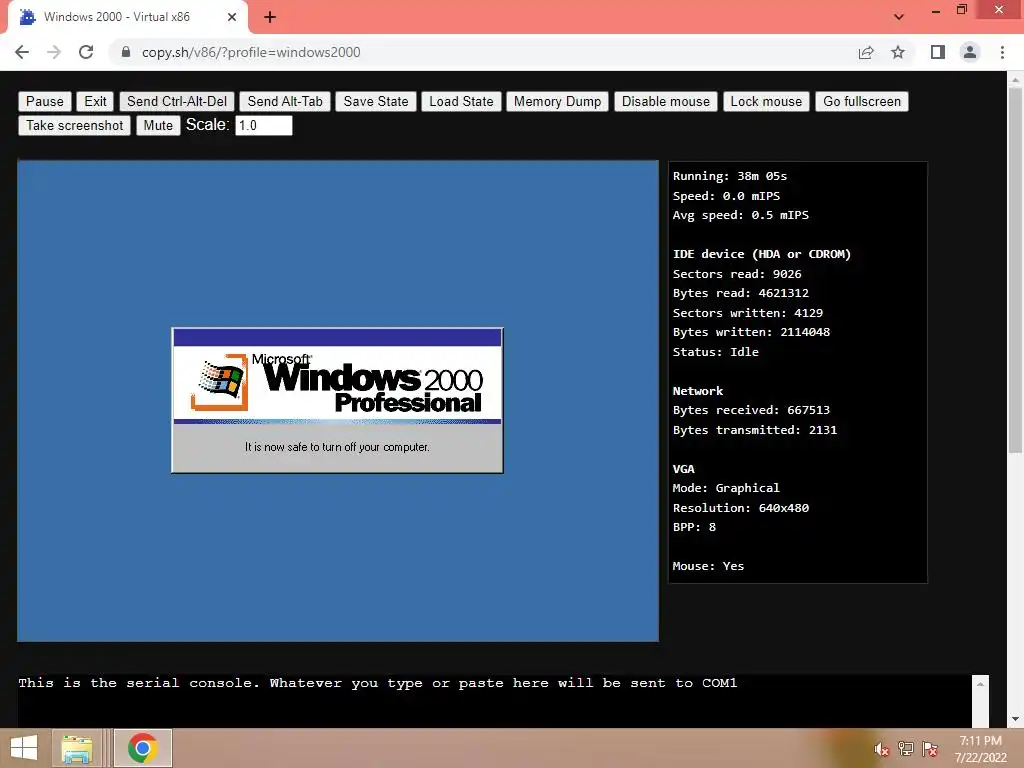Take screenshot of the emulator
Viewport: 1024px width, 768px height.
pos(74,125)
